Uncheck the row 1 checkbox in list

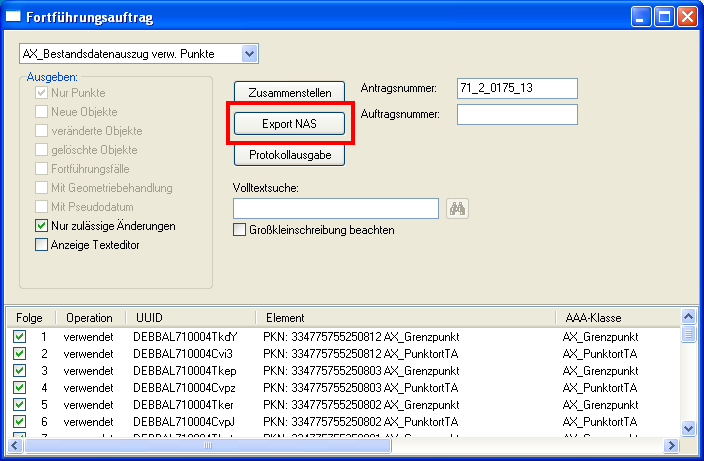pyautogui.click(x=20, y=337)
